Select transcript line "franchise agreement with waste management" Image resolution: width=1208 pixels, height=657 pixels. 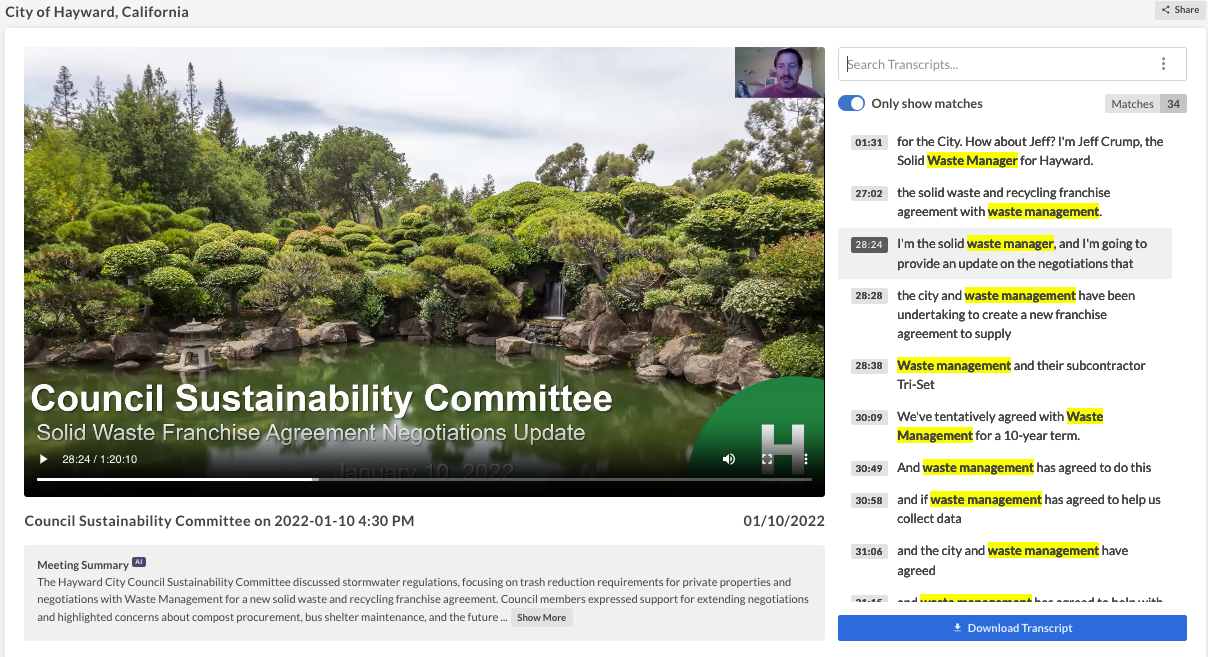(1003, 202)
